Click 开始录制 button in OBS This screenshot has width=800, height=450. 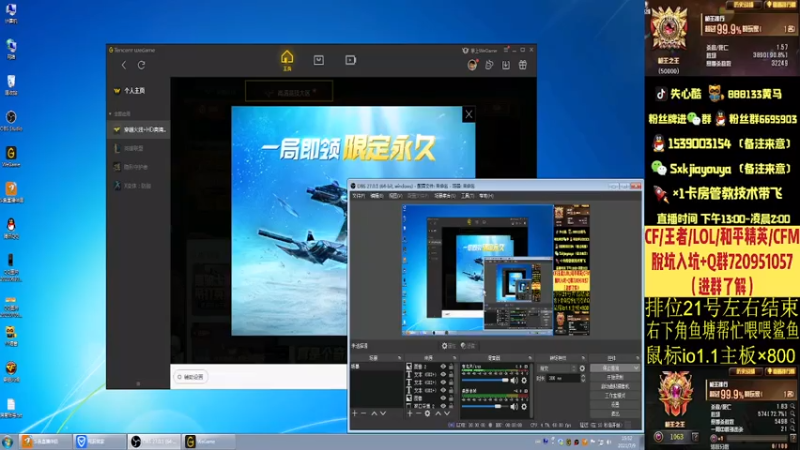(615, 378)
